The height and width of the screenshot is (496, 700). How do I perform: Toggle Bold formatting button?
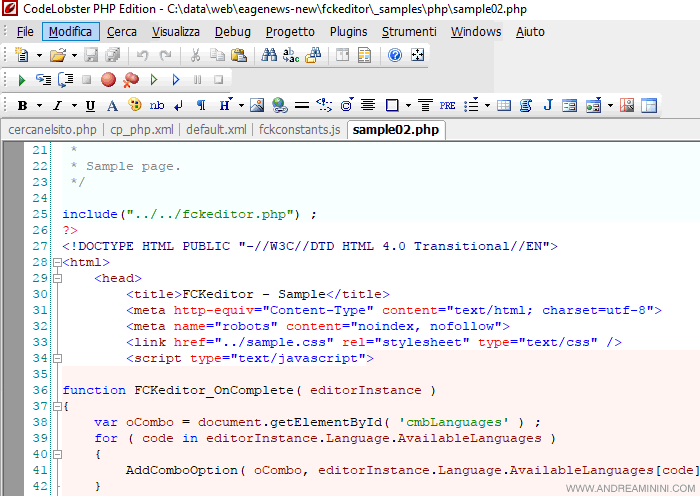(x=22, y=106)
